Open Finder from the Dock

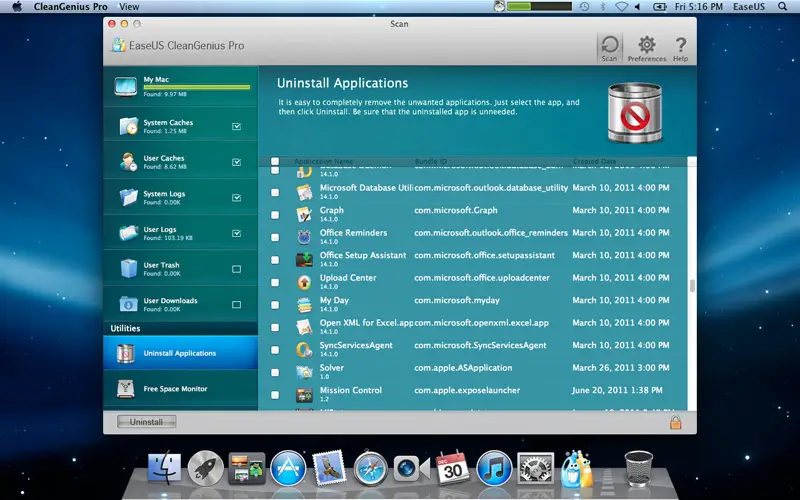click(164, 468)
